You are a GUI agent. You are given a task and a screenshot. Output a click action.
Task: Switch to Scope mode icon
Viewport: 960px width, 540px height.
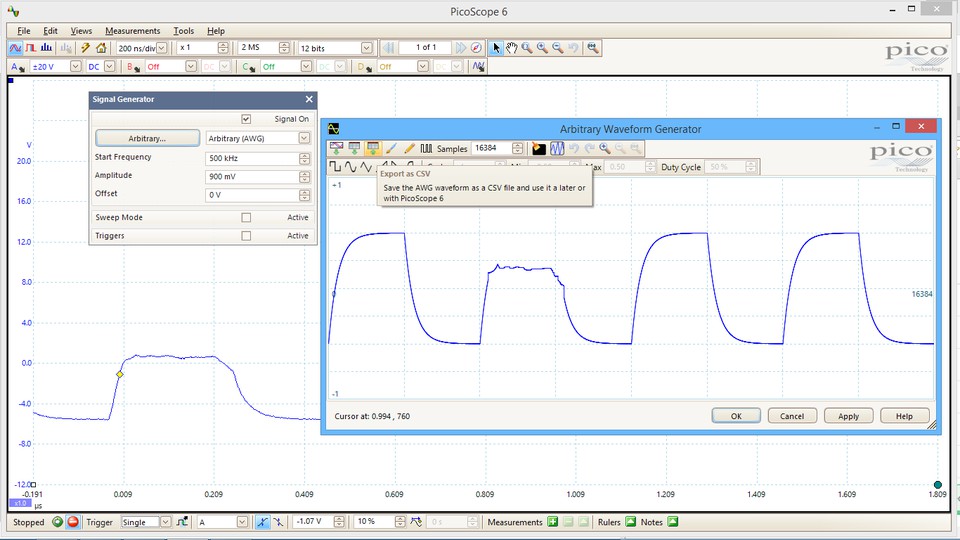[15, 48]
